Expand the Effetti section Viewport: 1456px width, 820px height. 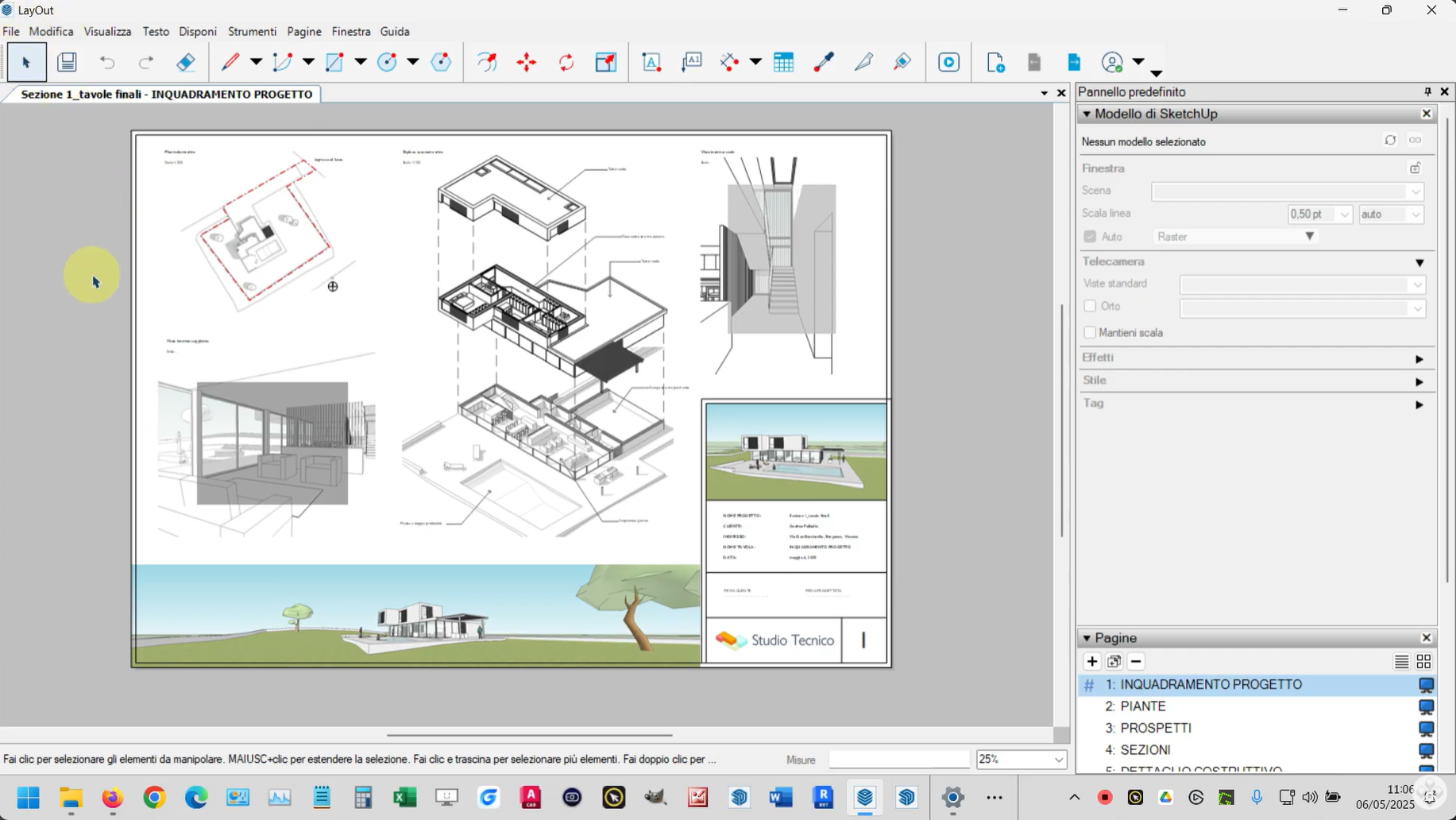pyautogui.click(x=1419, y=359)
